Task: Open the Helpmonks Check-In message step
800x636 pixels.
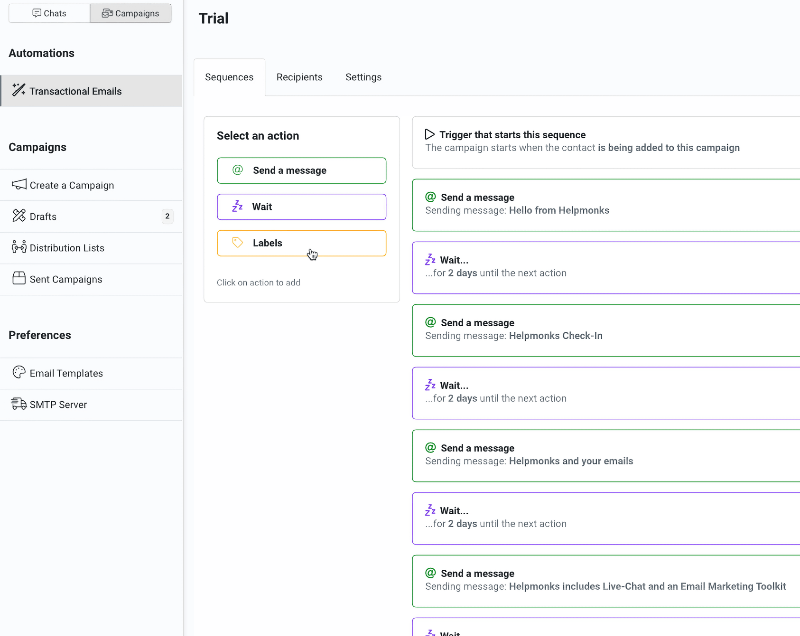Action: 606,330
